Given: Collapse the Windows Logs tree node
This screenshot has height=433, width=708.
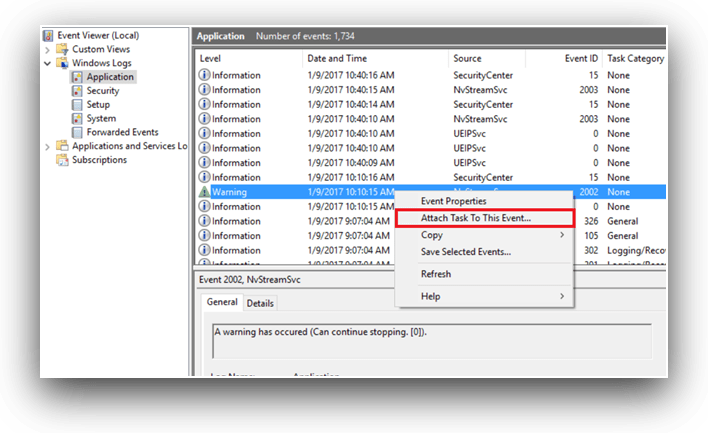Looking at the screenshot, I should pos(48,63).
